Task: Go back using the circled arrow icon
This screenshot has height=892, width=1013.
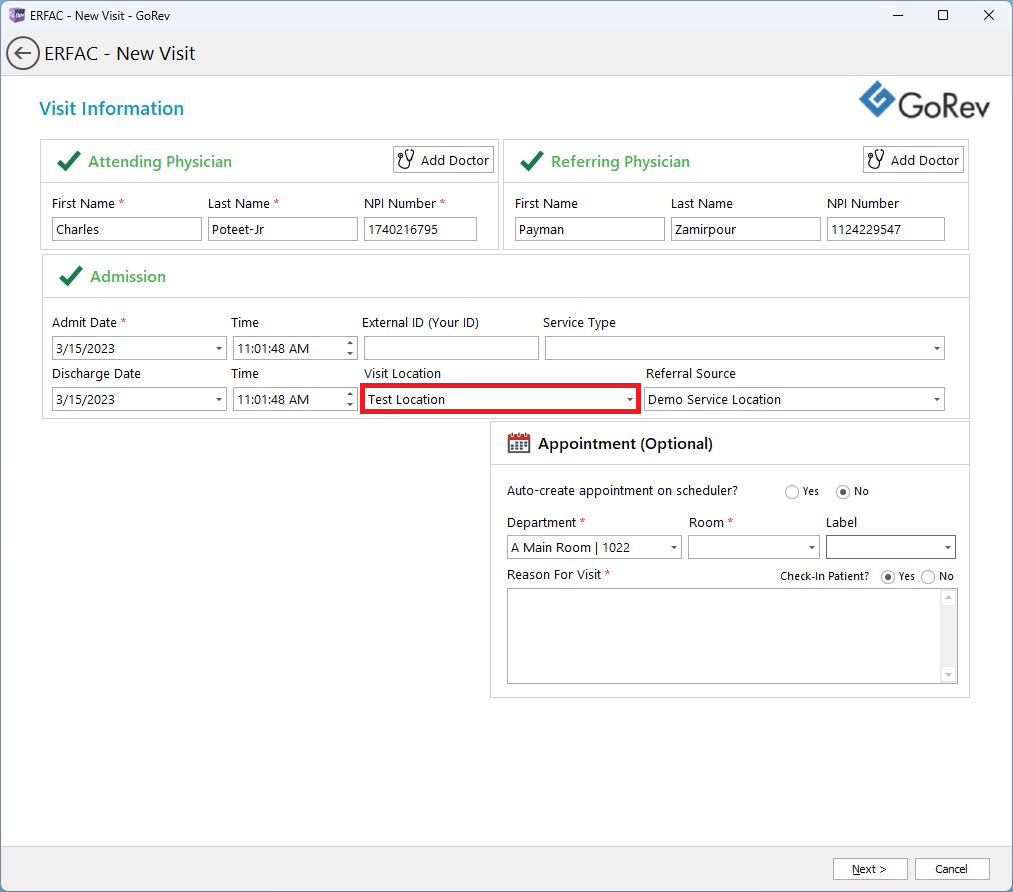Action: [23, 54]
